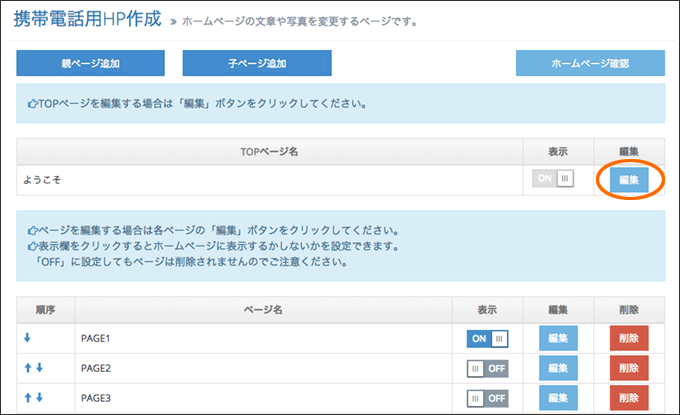Screen dimensions: 680x415
Task: Edit PAGE3 with the 編集 button
Action: coord(558,398)
